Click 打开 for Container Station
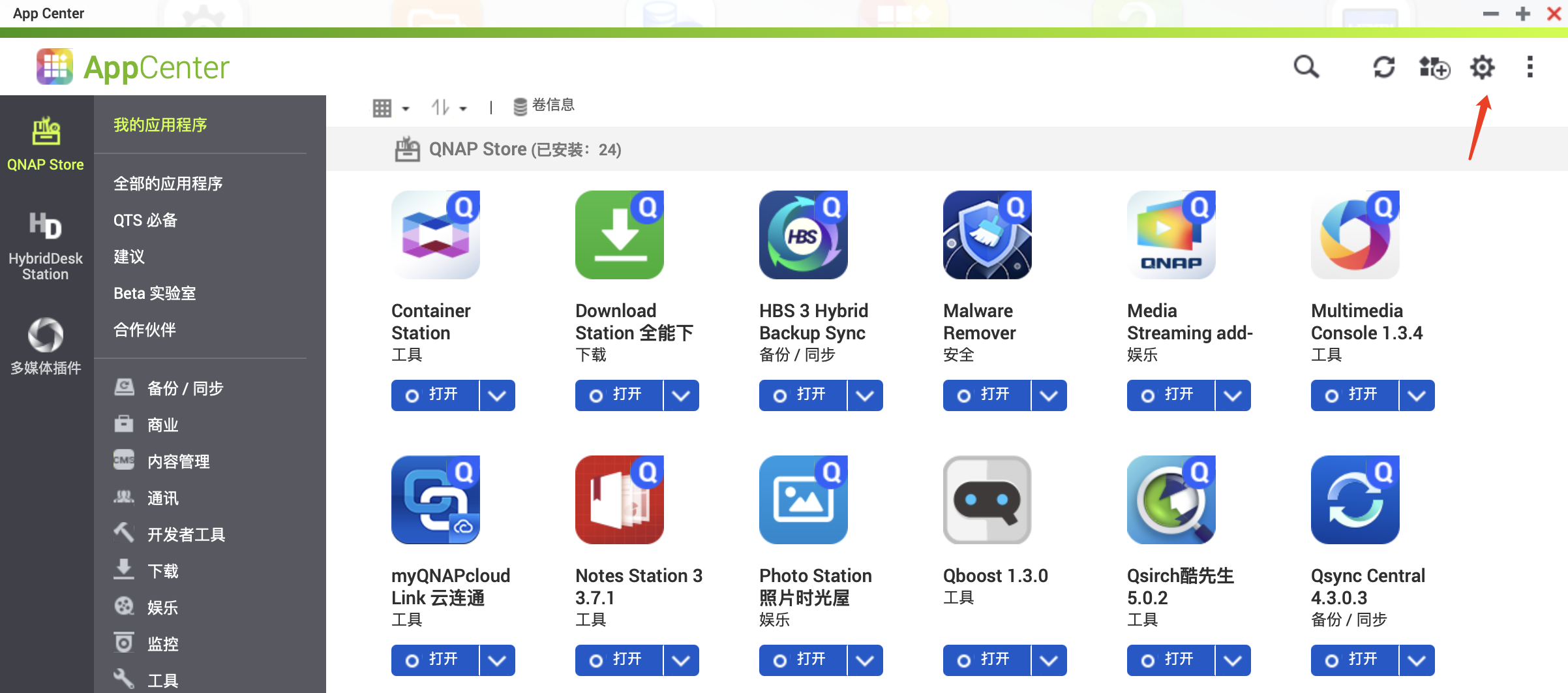This screenshot has width=1568, height=693. (435, 395)
